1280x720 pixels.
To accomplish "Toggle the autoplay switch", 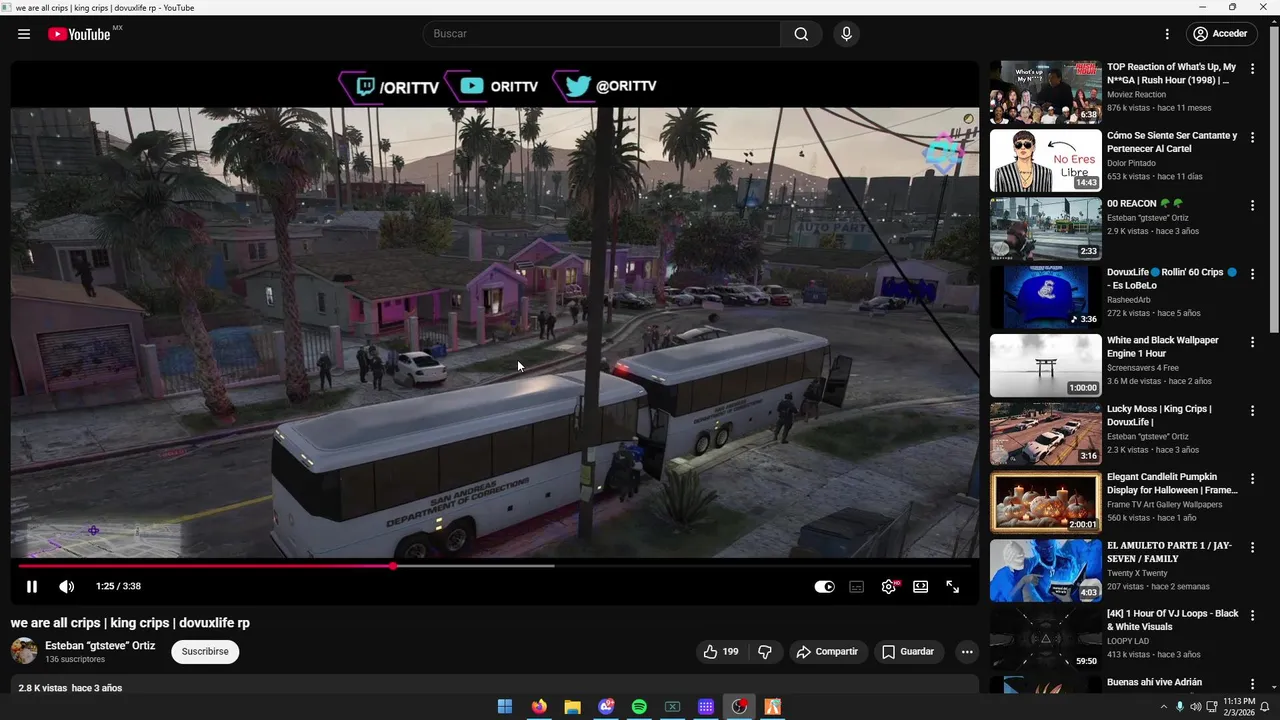I will click(x=824, y=587).
